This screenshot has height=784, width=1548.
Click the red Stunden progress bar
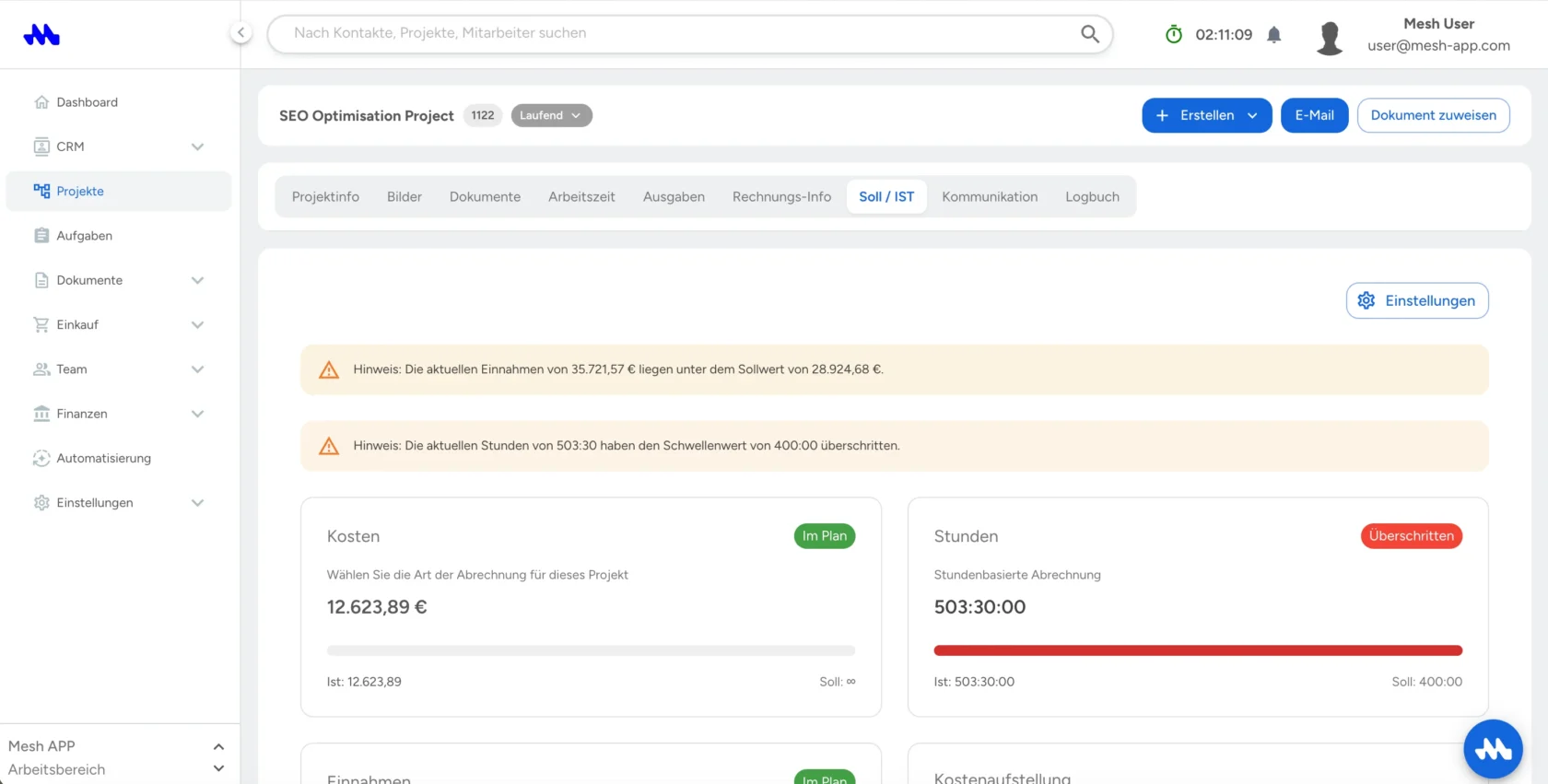[1198, 650]
